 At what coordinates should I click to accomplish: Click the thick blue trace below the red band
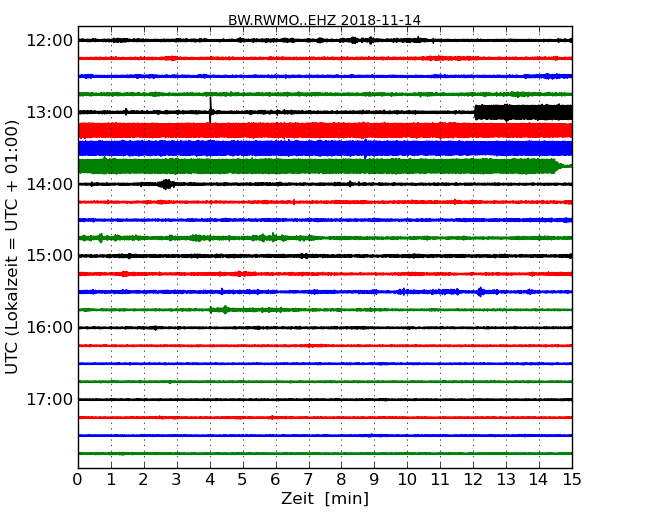point(325,148)
